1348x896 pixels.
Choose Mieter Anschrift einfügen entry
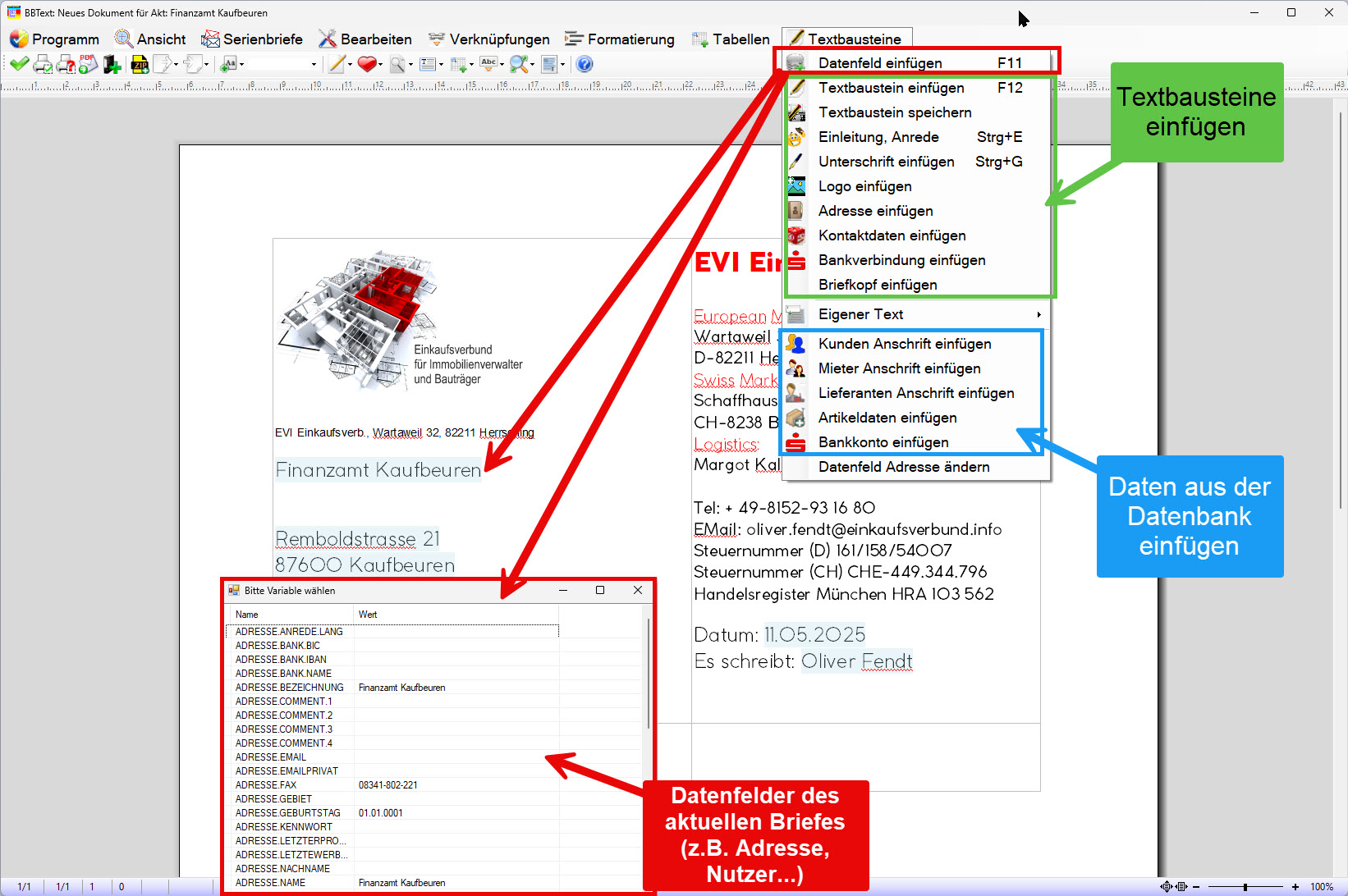[917, 368]
